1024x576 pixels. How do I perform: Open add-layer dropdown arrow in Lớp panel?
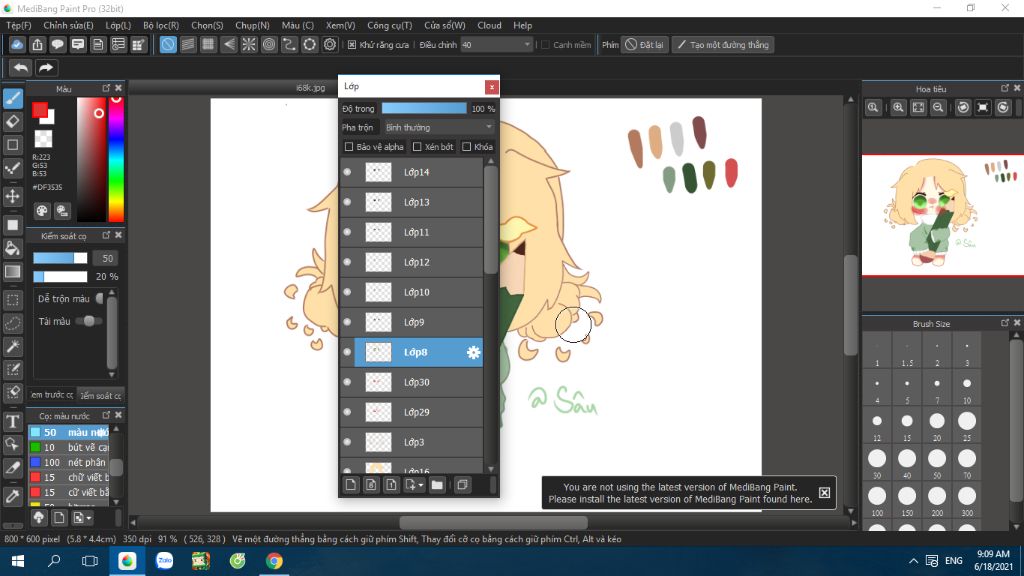pos(421,485)
